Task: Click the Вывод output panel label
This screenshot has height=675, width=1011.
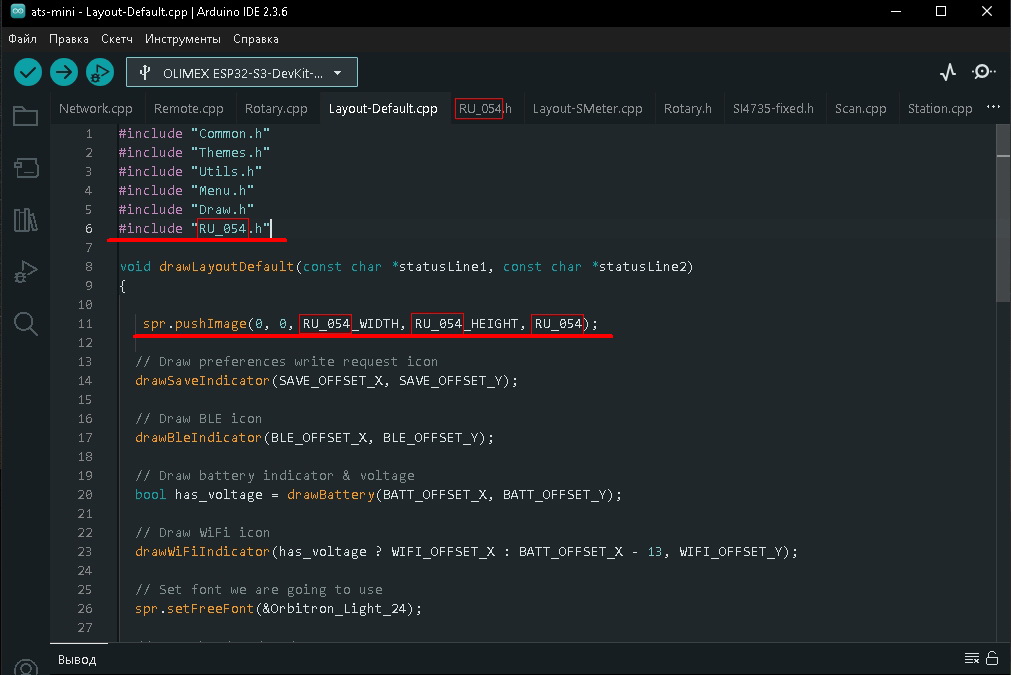Action: pos(77,660)
